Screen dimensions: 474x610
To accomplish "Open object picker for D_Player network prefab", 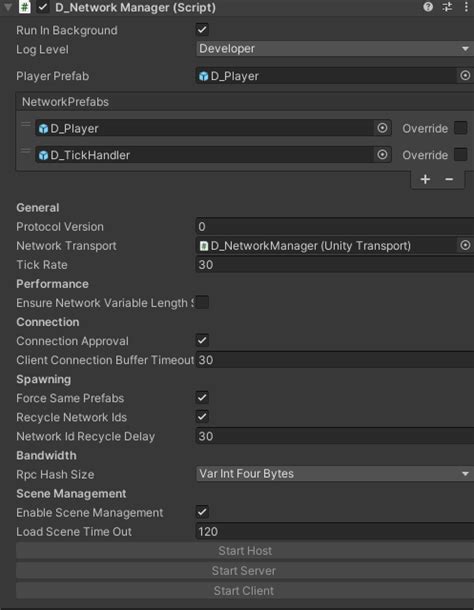I will pyautogui.click(x=382, y=128).
